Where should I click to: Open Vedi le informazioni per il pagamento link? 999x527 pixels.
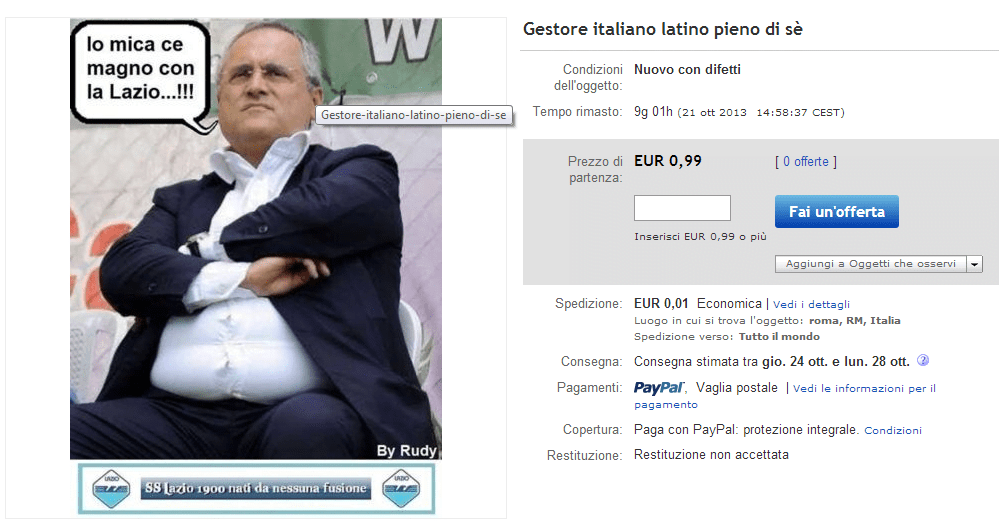coord(785,396)
